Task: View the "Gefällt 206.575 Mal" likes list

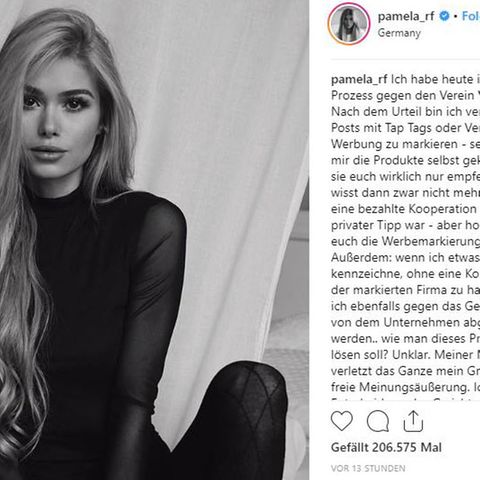Action: [x=386, y=447]
